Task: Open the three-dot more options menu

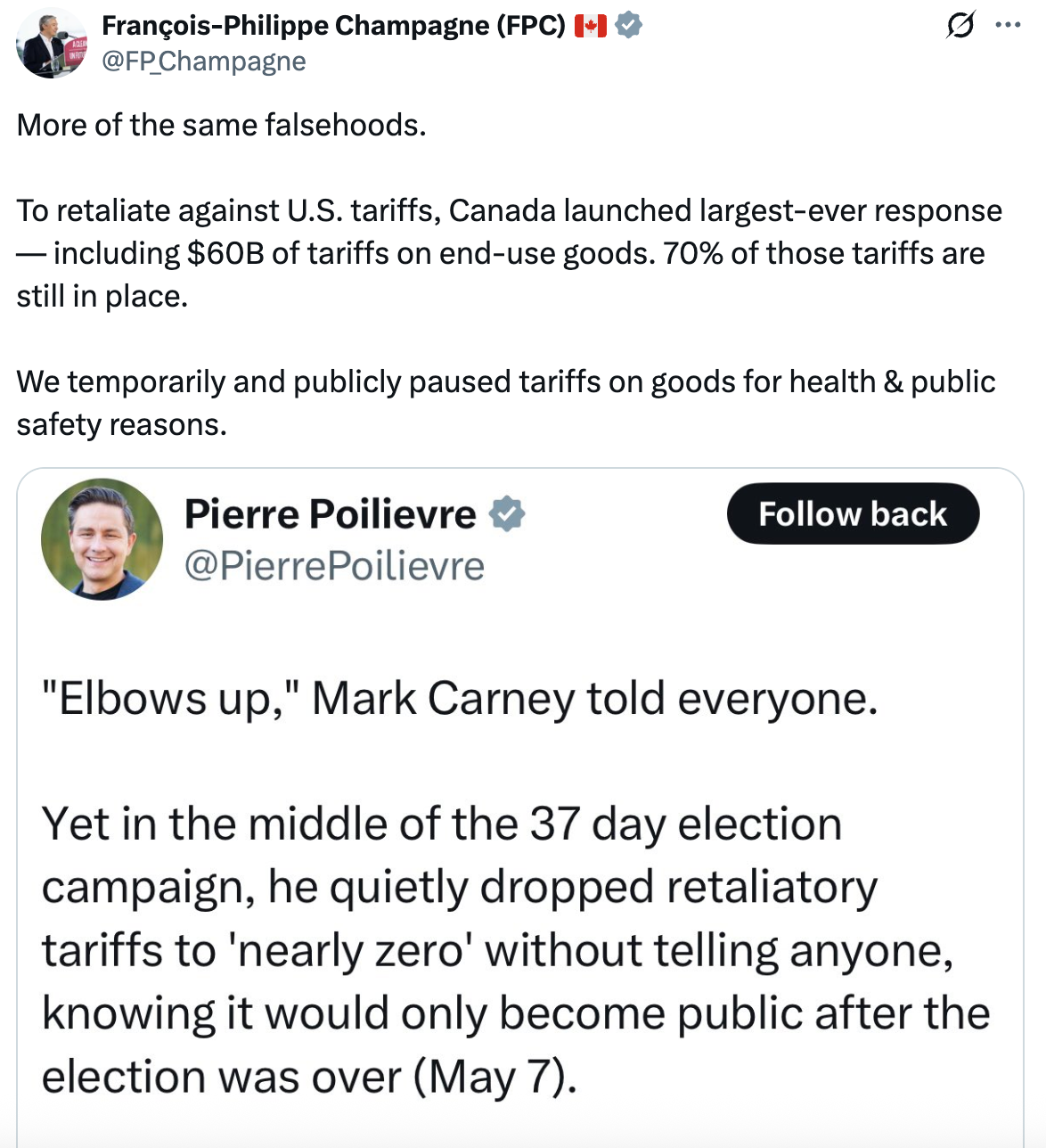Action: (x=1008, y=26)
